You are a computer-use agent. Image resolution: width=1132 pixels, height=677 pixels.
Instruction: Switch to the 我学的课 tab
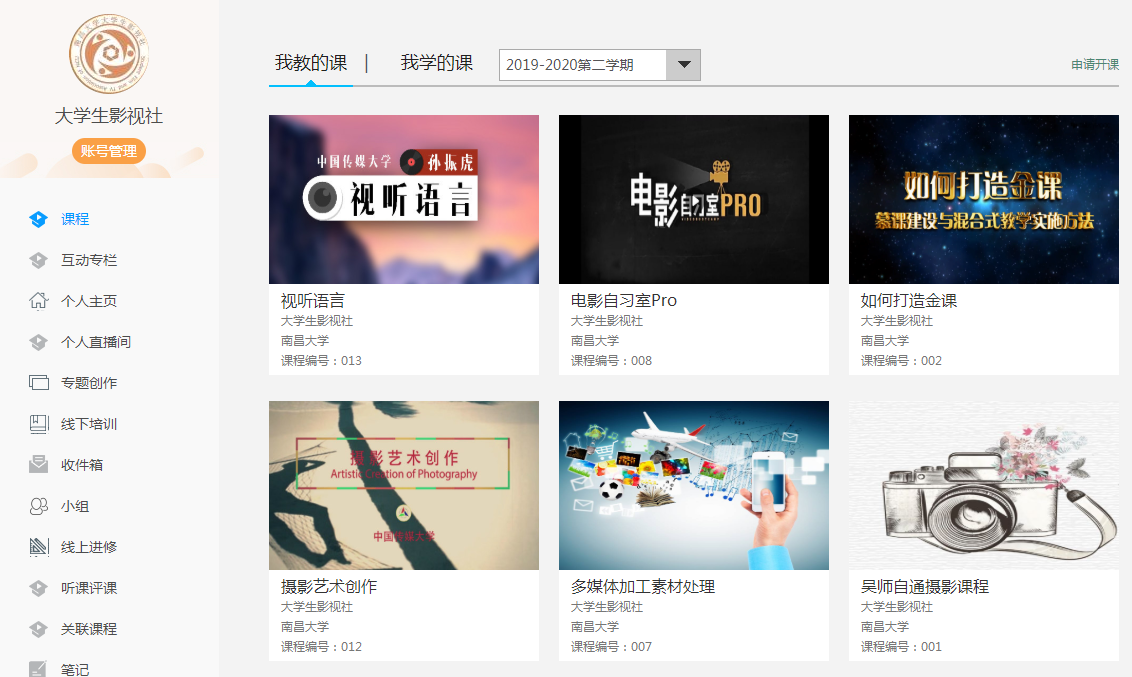coord(437,63)
